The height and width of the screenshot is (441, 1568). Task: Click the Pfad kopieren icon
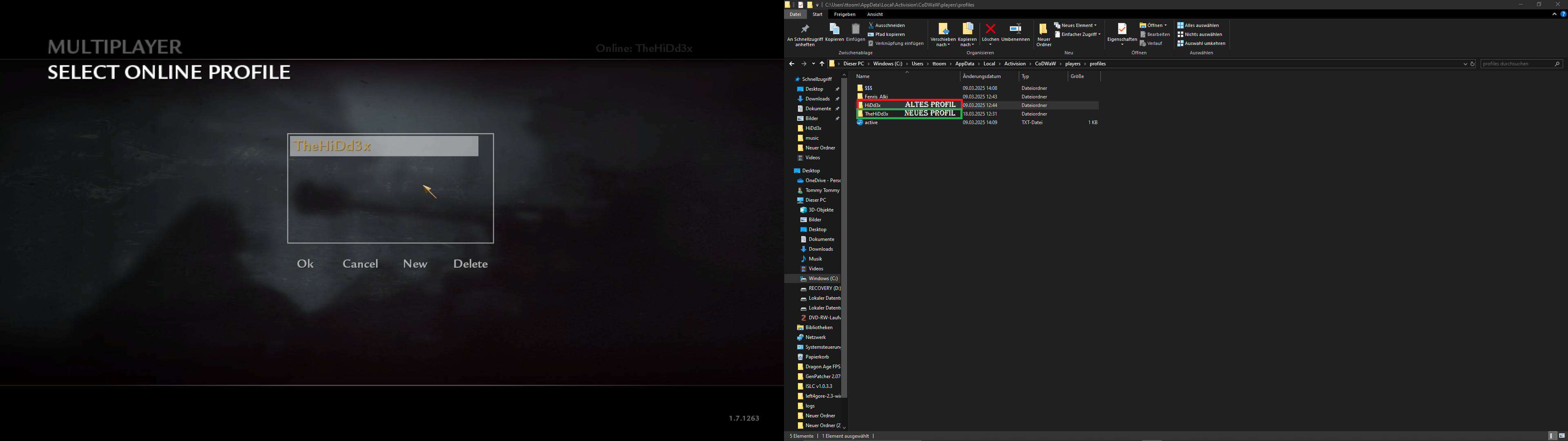coord(871,34)
